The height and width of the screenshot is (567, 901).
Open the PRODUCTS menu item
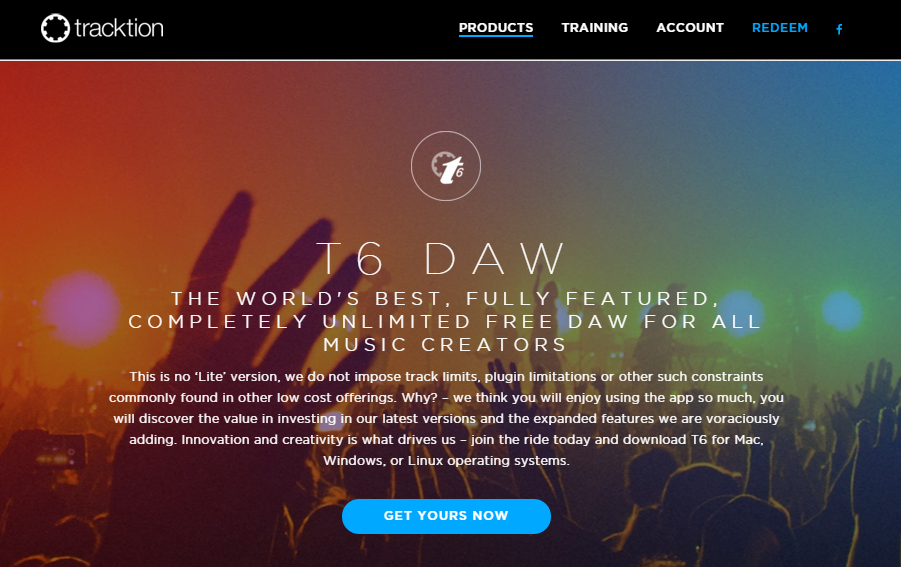[496, 28]
